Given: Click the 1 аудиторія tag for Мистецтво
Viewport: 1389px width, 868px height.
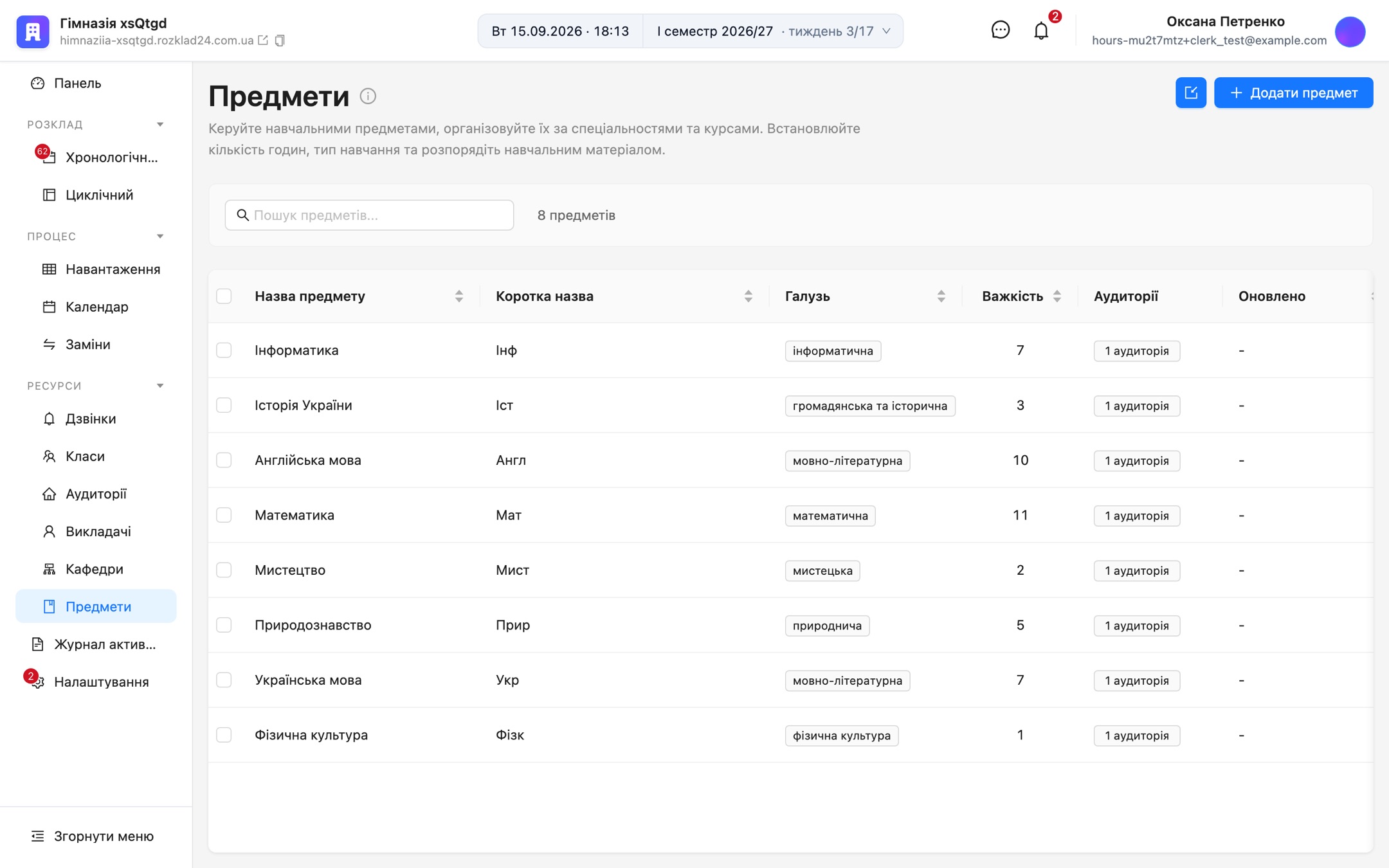Looking at the screenshot, I should tap(1136, 570).
